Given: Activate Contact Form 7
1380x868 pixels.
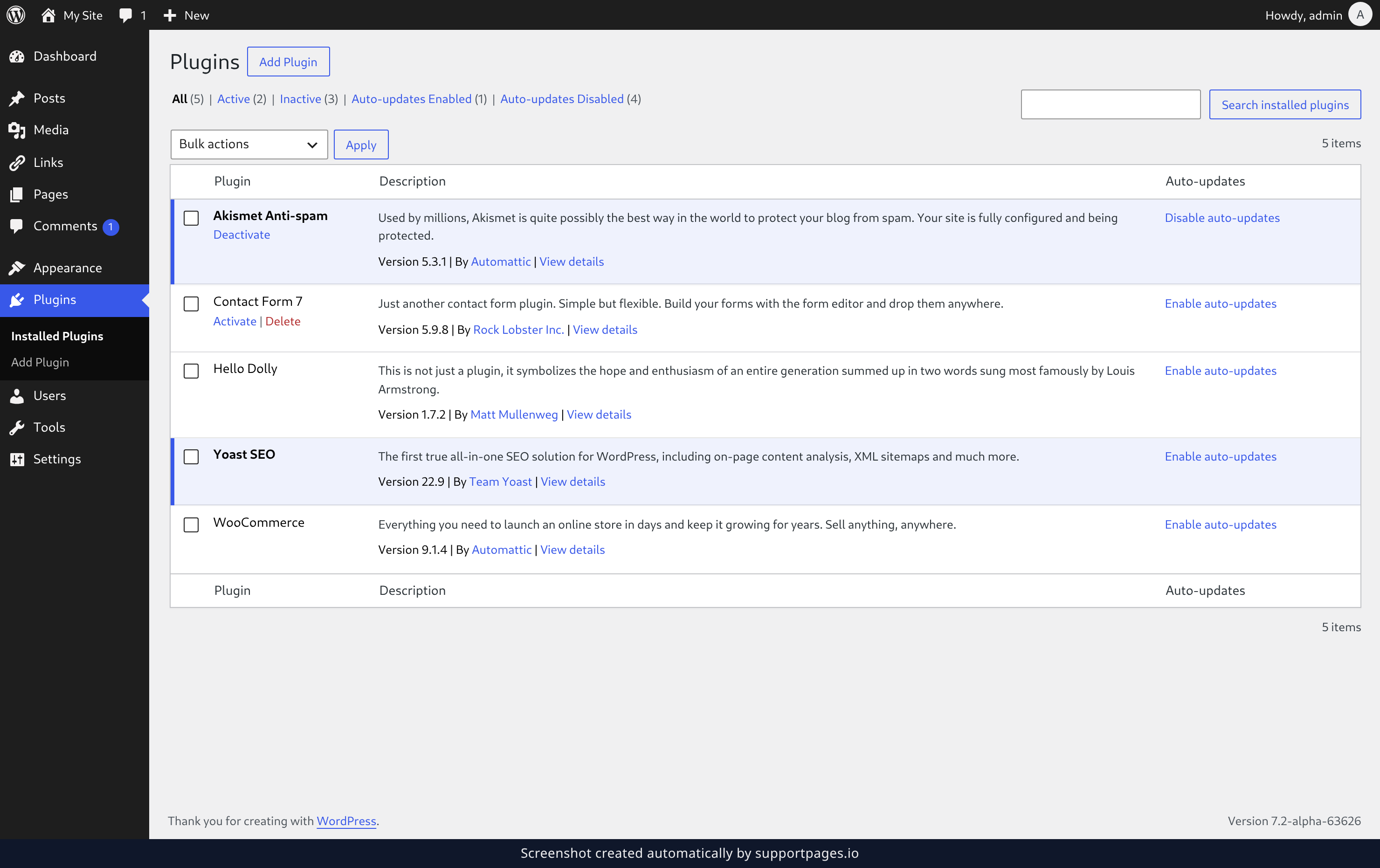Looking at the screenshot, I should 235,321.
